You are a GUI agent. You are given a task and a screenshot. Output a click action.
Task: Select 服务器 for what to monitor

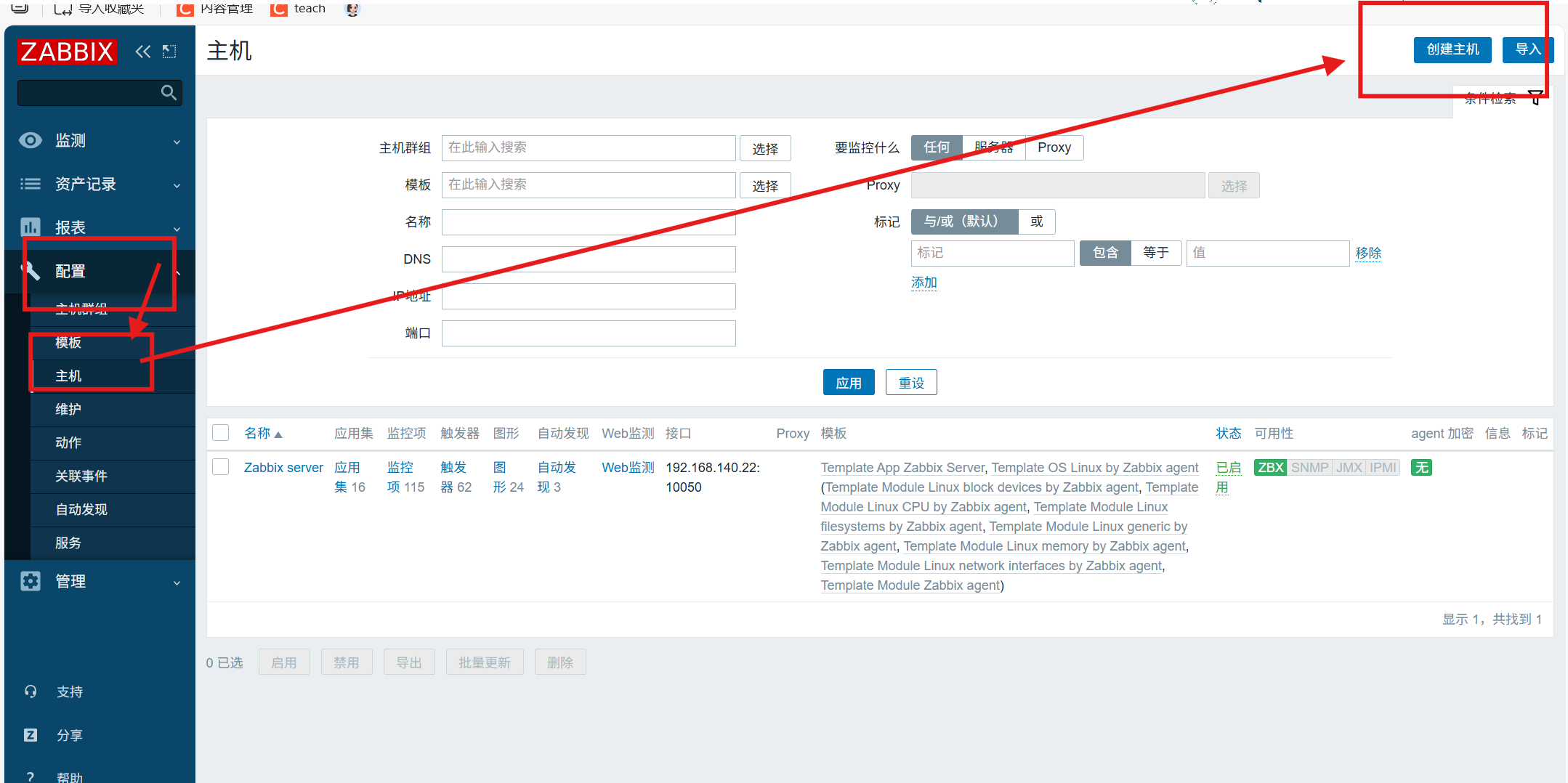pos(993,147)
